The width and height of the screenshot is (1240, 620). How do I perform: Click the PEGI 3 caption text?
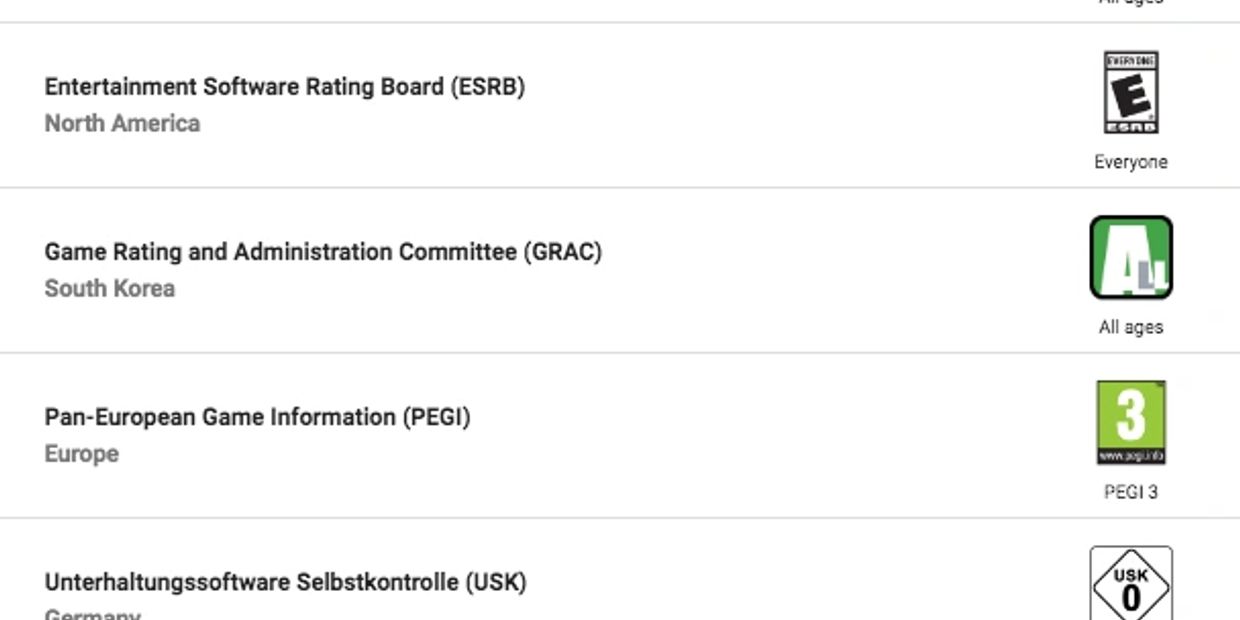pos(1131,492)
